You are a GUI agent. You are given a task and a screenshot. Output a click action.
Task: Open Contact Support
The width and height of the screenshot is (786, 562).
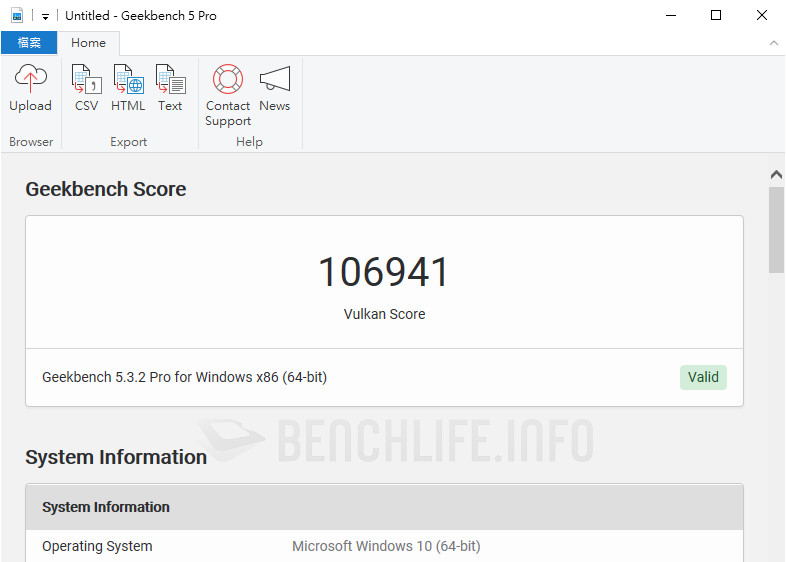(x=228, y=95)
